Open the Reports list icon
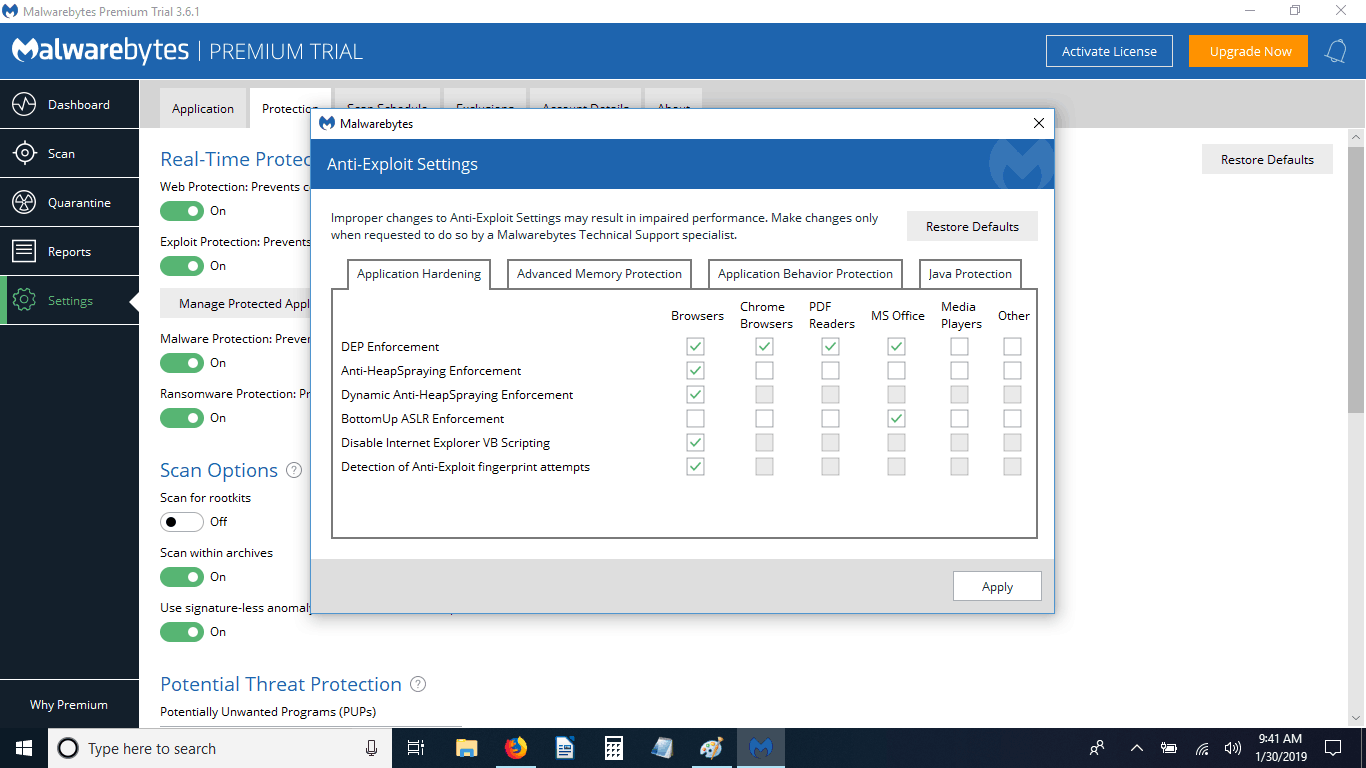Viewport: 1366px width, 768px height. 24,251
